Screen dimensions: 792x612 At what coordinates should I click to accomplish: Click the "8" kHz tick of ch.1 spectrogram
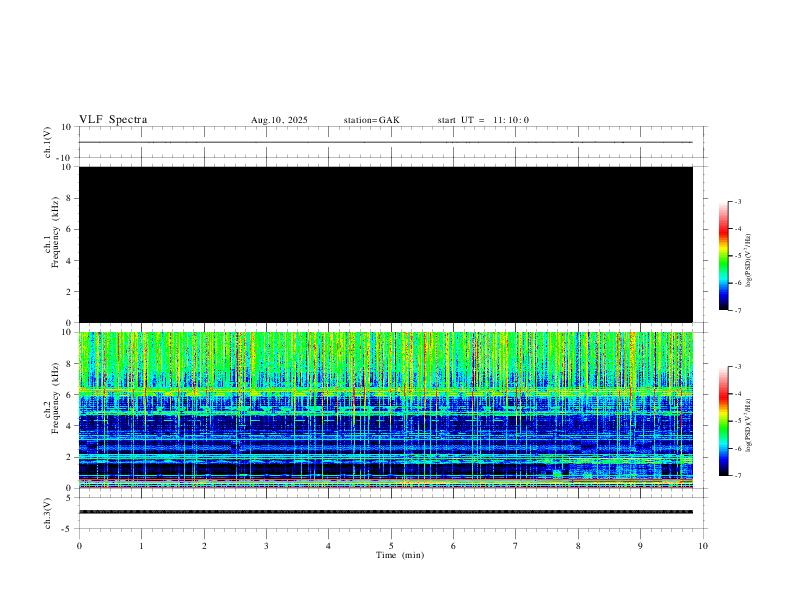[x=70, y=198]
